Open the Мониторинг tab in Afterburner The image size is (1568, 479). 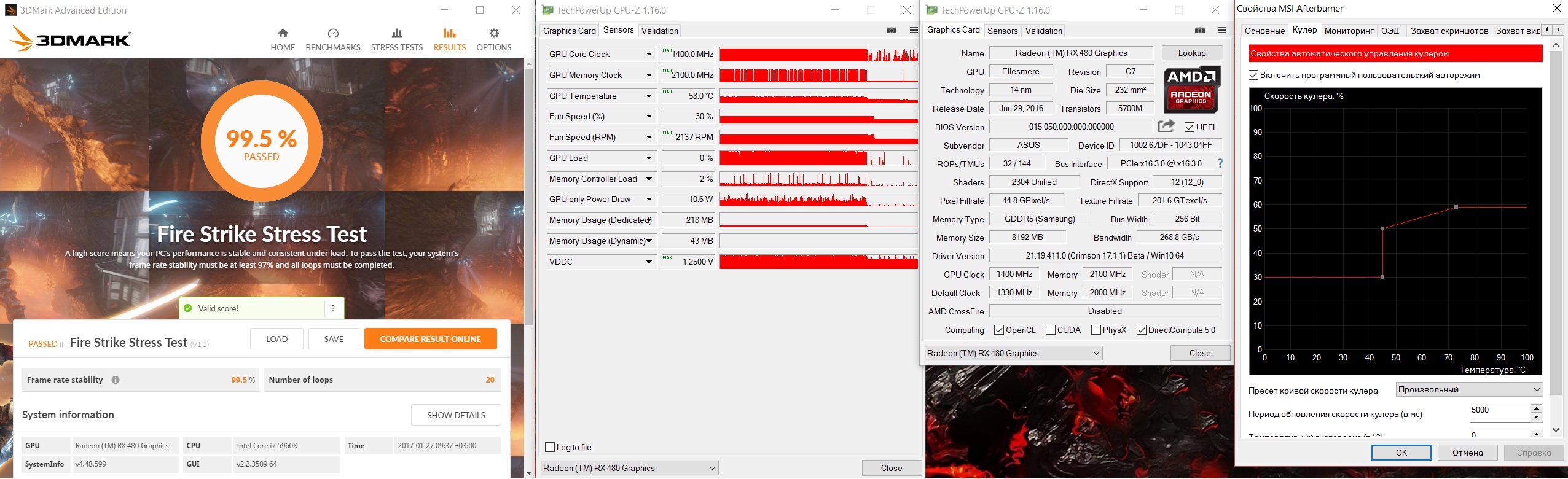(1349, 31)
